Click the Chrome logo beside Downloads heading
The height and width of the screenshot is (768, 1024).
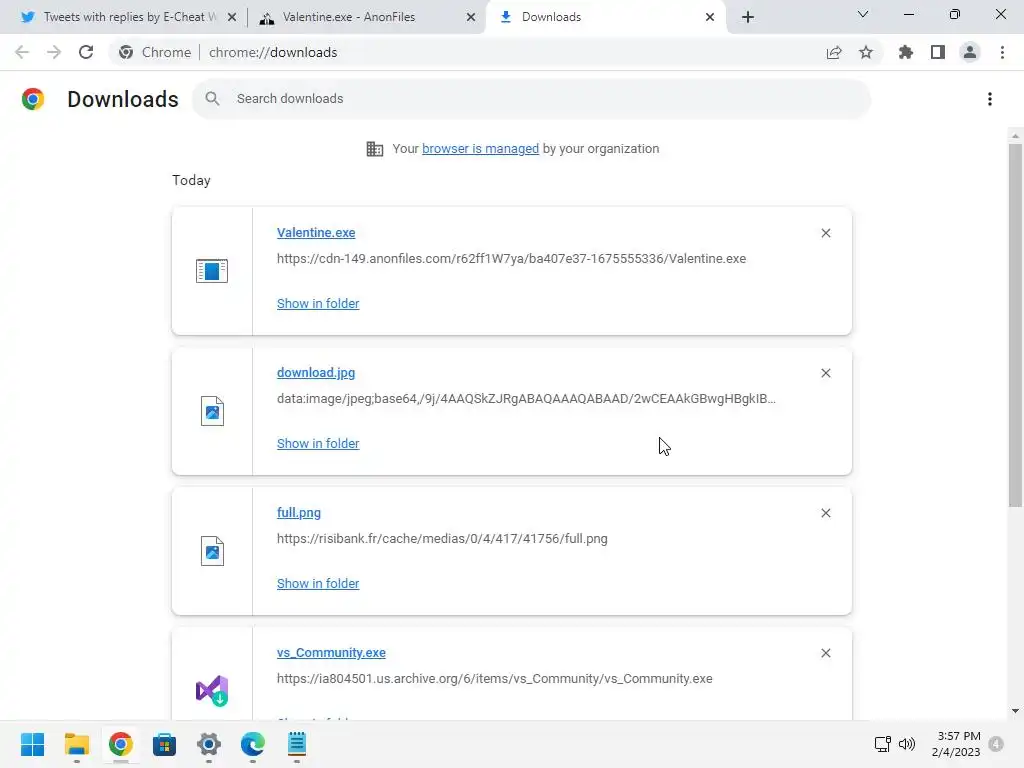point(33,99)
